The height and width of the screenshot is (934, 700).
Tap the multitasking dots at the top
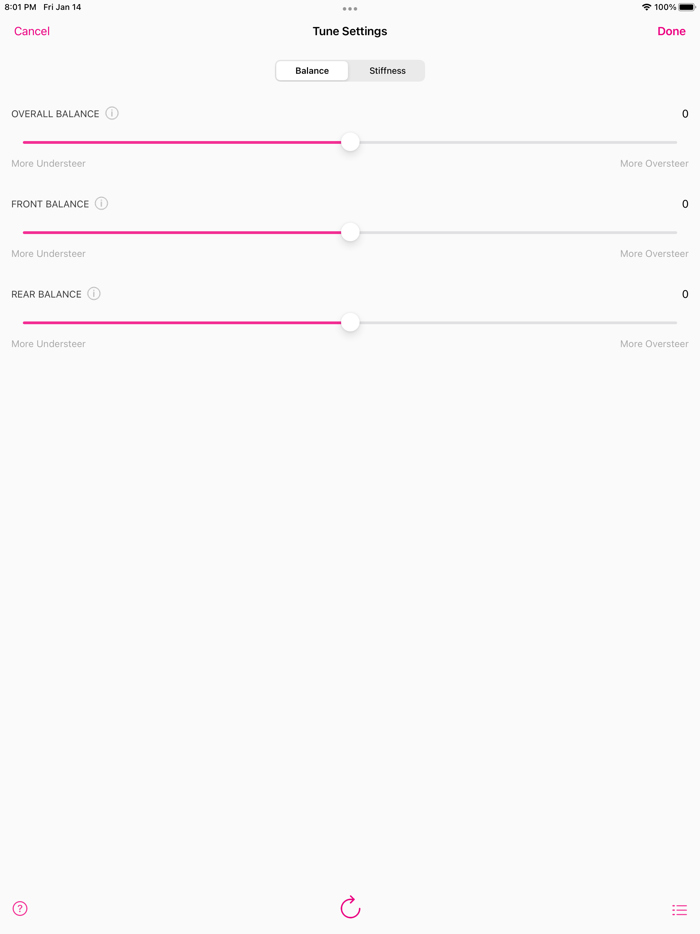coord(350,8)
